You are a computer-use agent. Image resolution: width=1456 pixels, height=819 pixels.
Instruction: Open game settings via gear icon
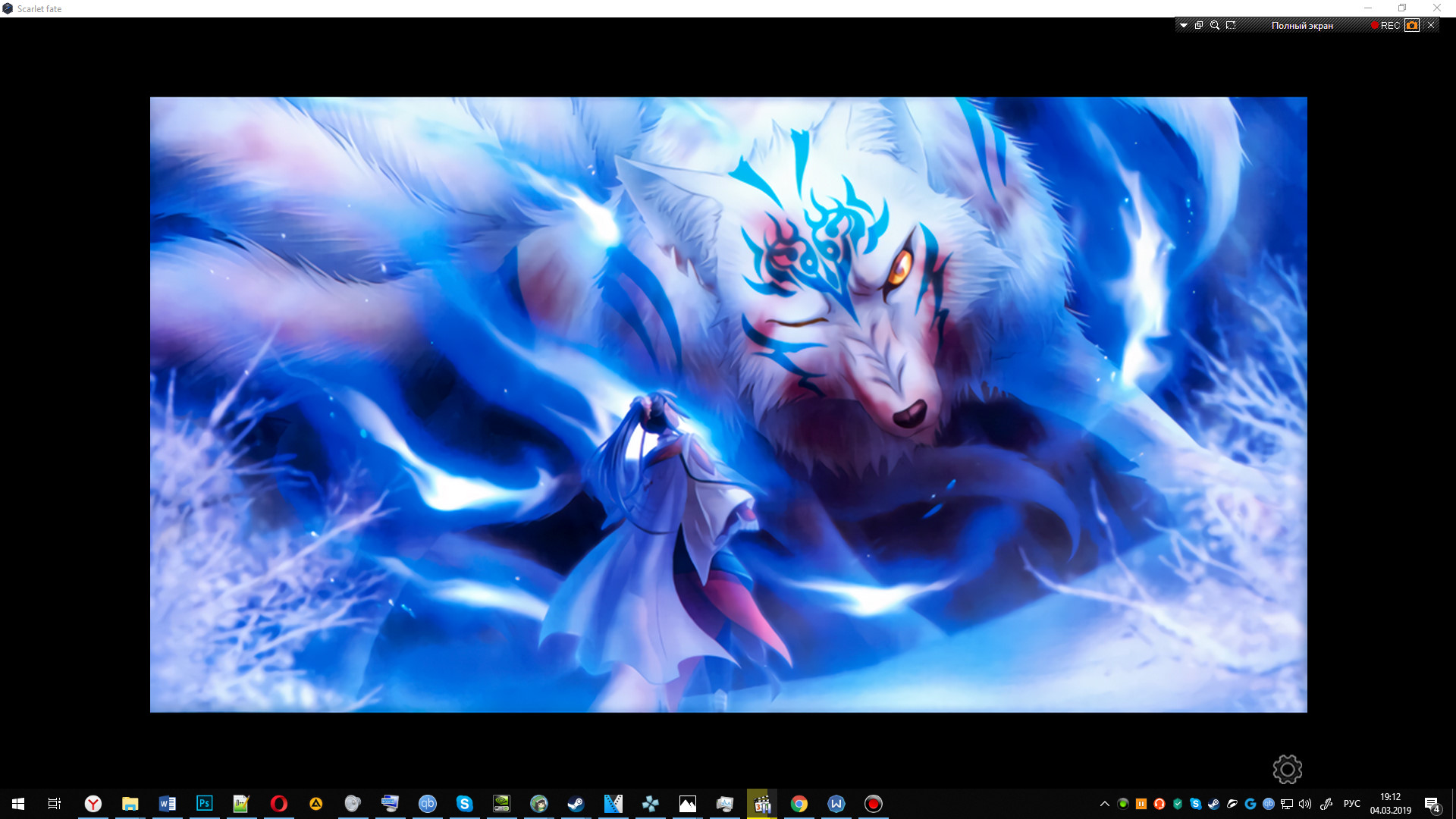tap(1287, 770)
